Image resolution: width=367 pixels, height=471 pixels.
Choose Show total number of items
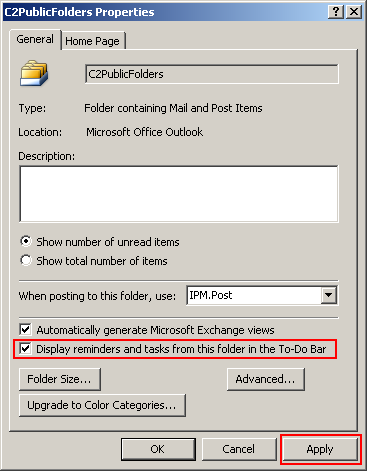pos(26,260)
